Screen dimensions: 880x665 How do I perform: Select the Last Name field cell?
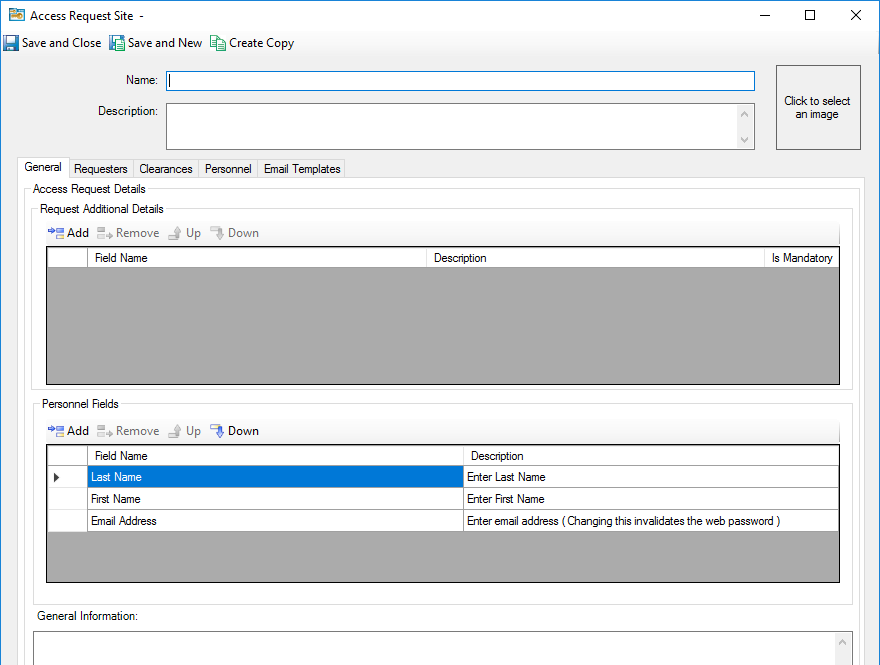tap(275, 477)
